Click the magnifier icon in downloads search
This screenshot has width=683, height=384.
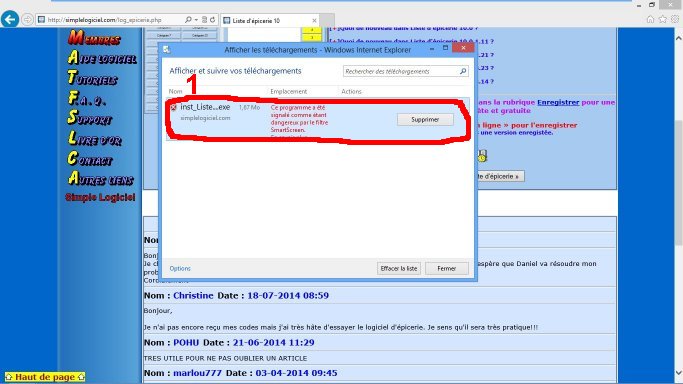pyautogui.click(x=463, y=71)
